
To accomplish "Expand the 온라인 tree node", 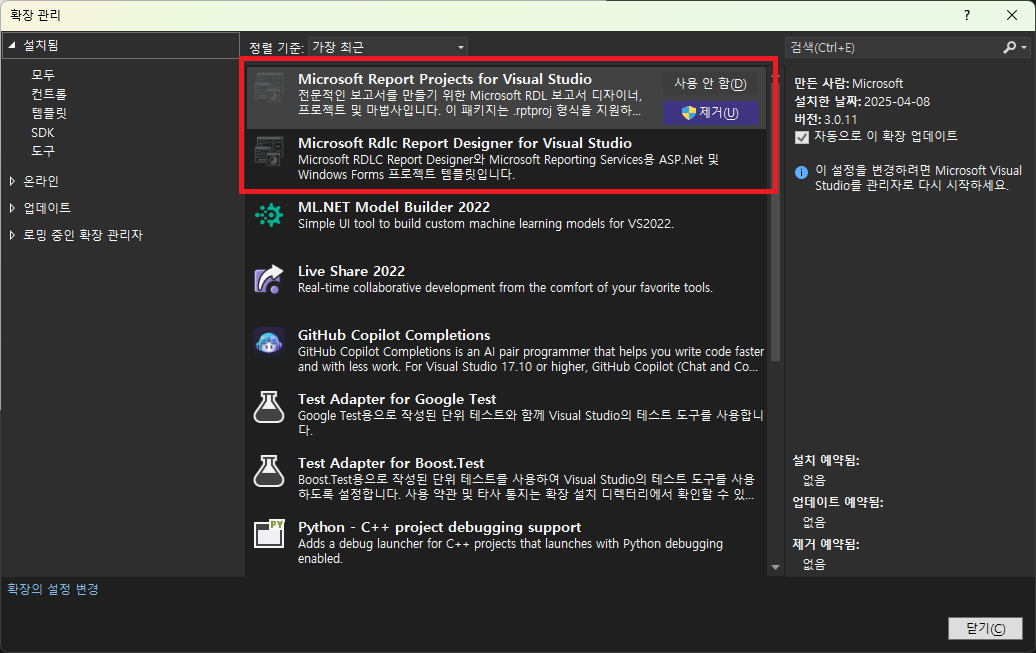I will coord(12,180).
